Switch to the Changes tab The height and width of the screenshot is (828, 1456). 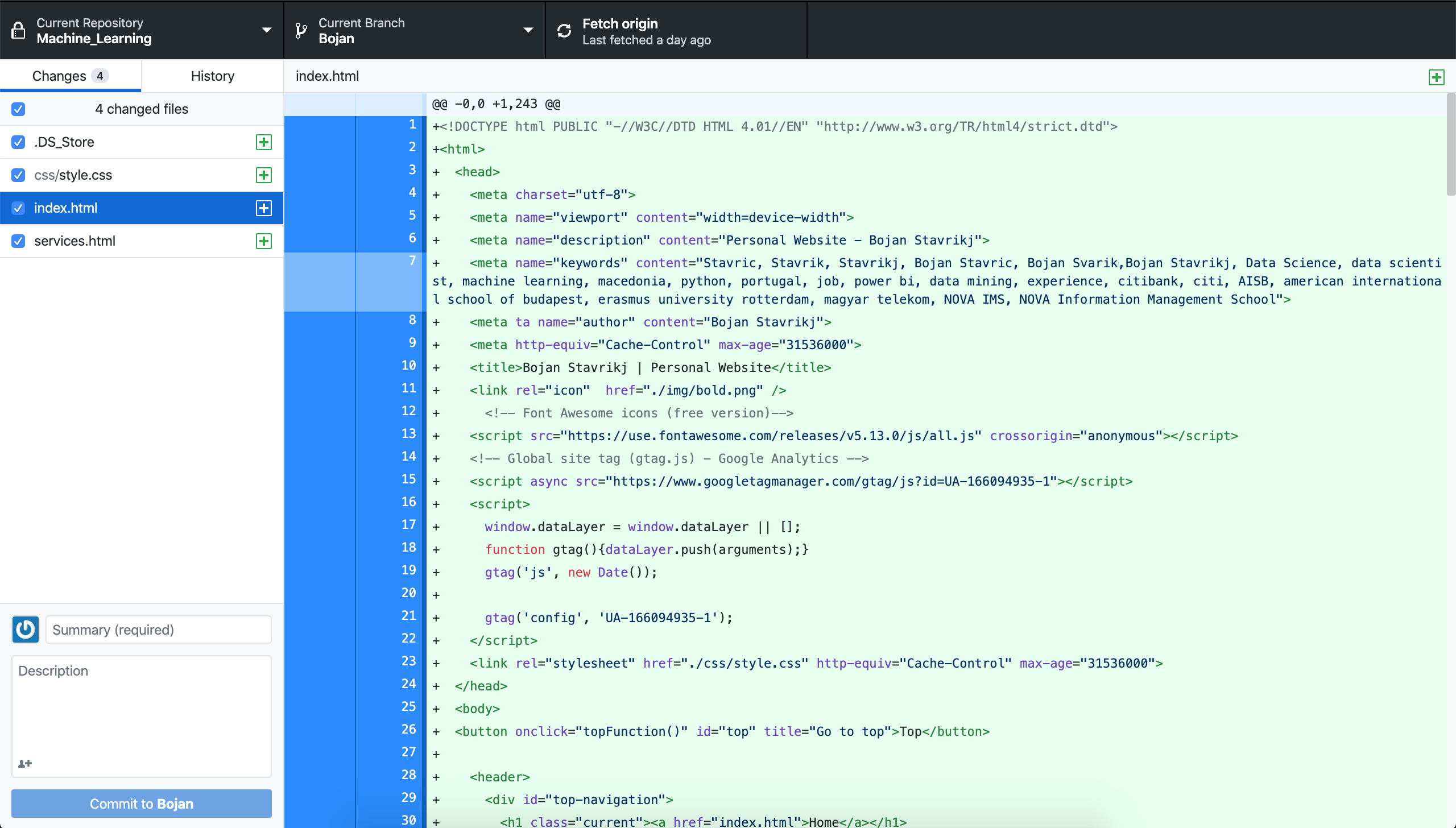pos(71,76)
